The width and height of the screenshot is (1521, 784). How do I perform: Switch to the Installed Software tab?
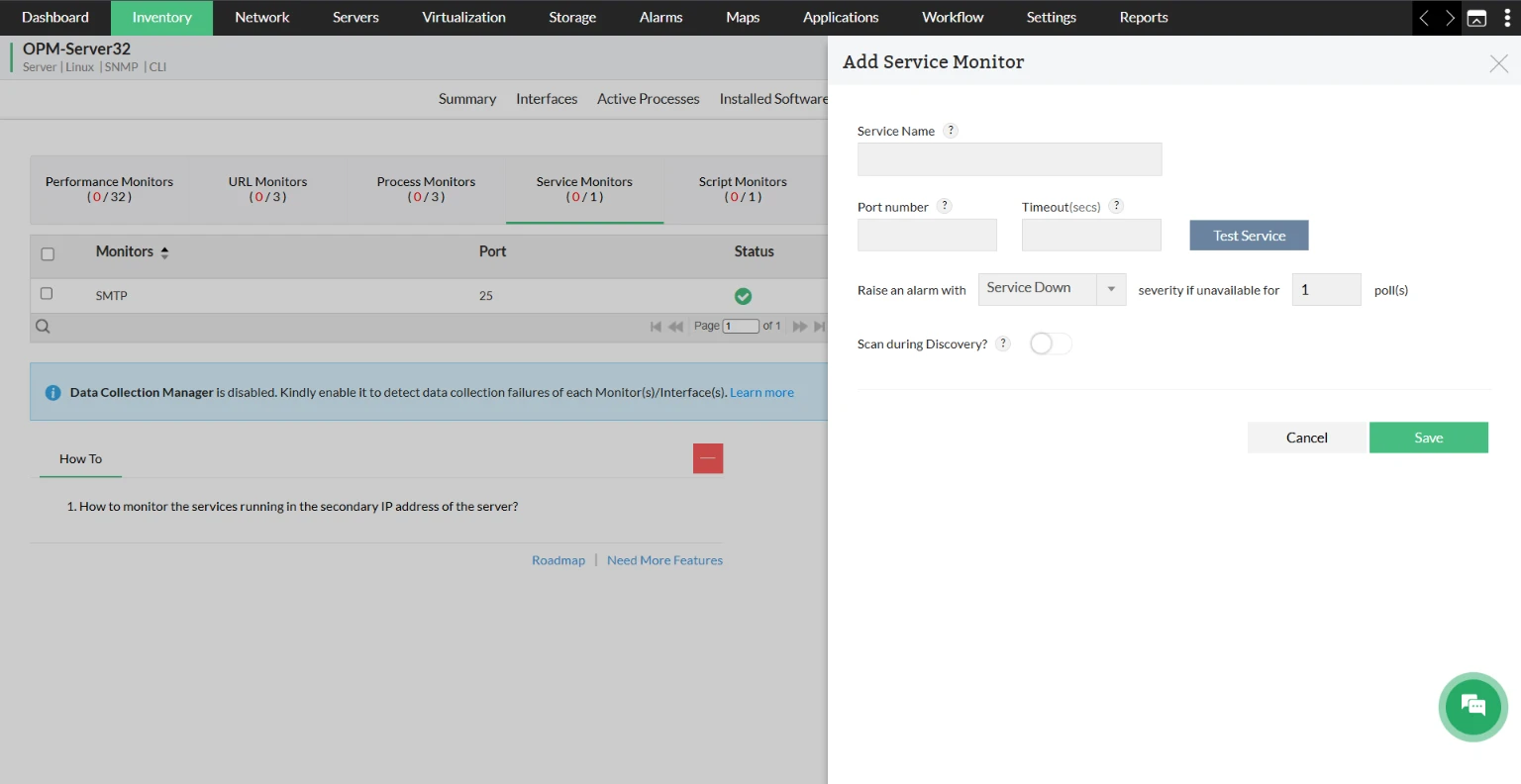(773, 99)
